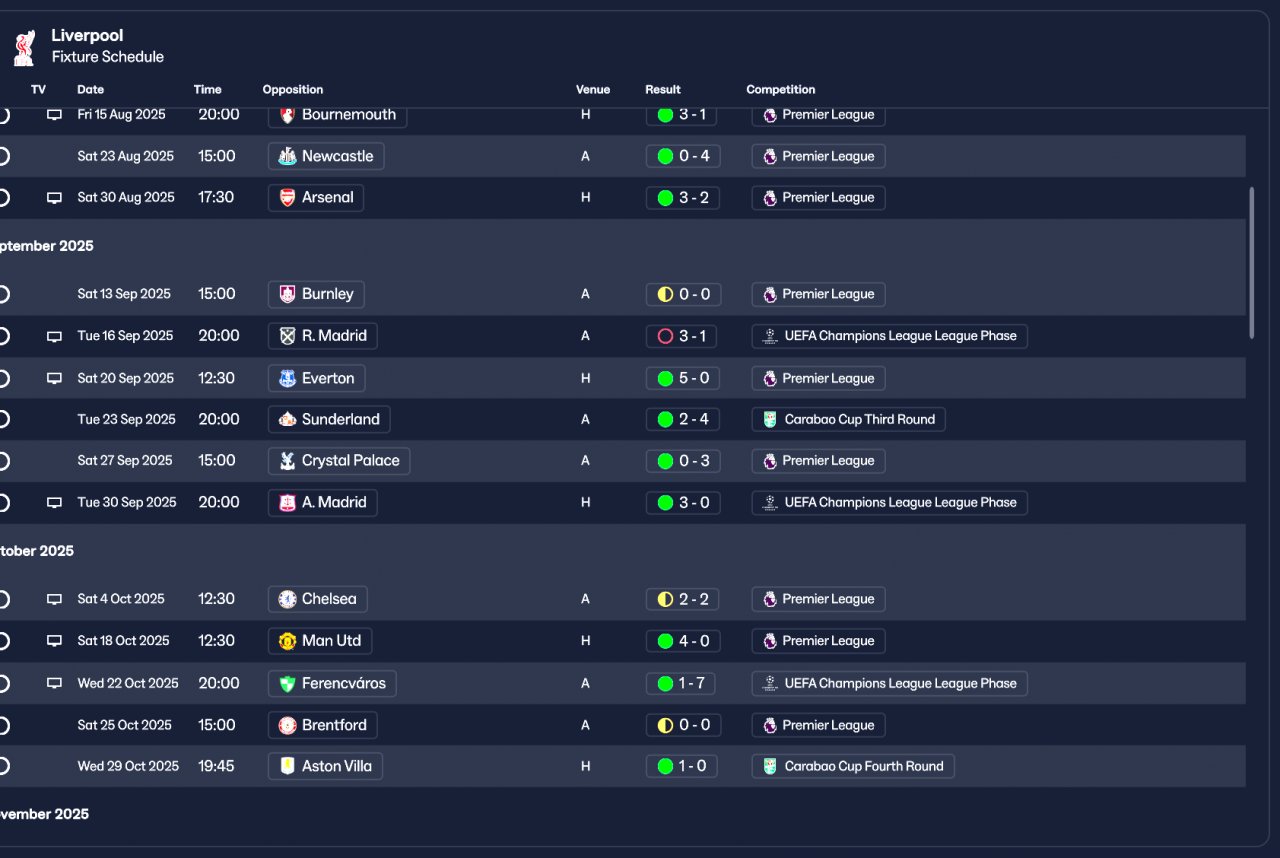View the 3 - 0 result against A. Madrid
Viewport: 1280px width, 858px height.
(x=683, y=503)
